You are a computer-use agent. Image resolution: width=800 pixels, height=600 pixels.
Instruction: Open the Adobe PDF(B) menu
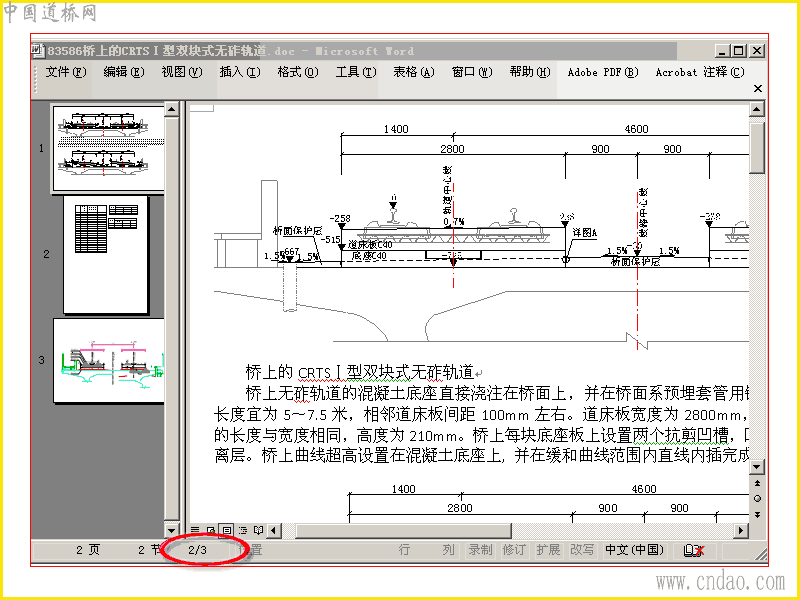click(603, 72)
